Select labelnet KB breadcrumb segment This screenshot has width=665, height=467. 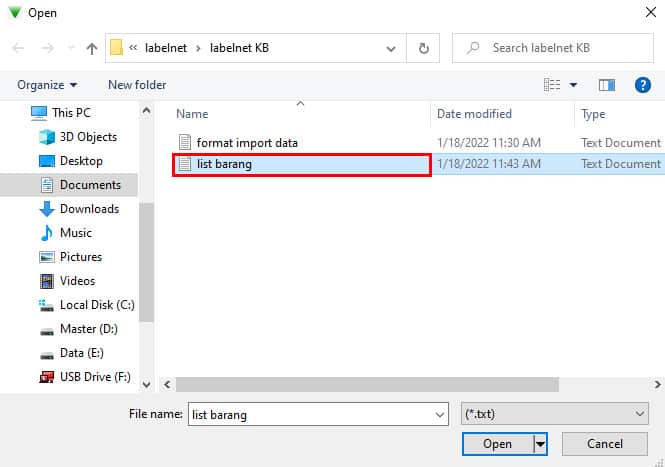pyautogui.click(x=239, y=48)
